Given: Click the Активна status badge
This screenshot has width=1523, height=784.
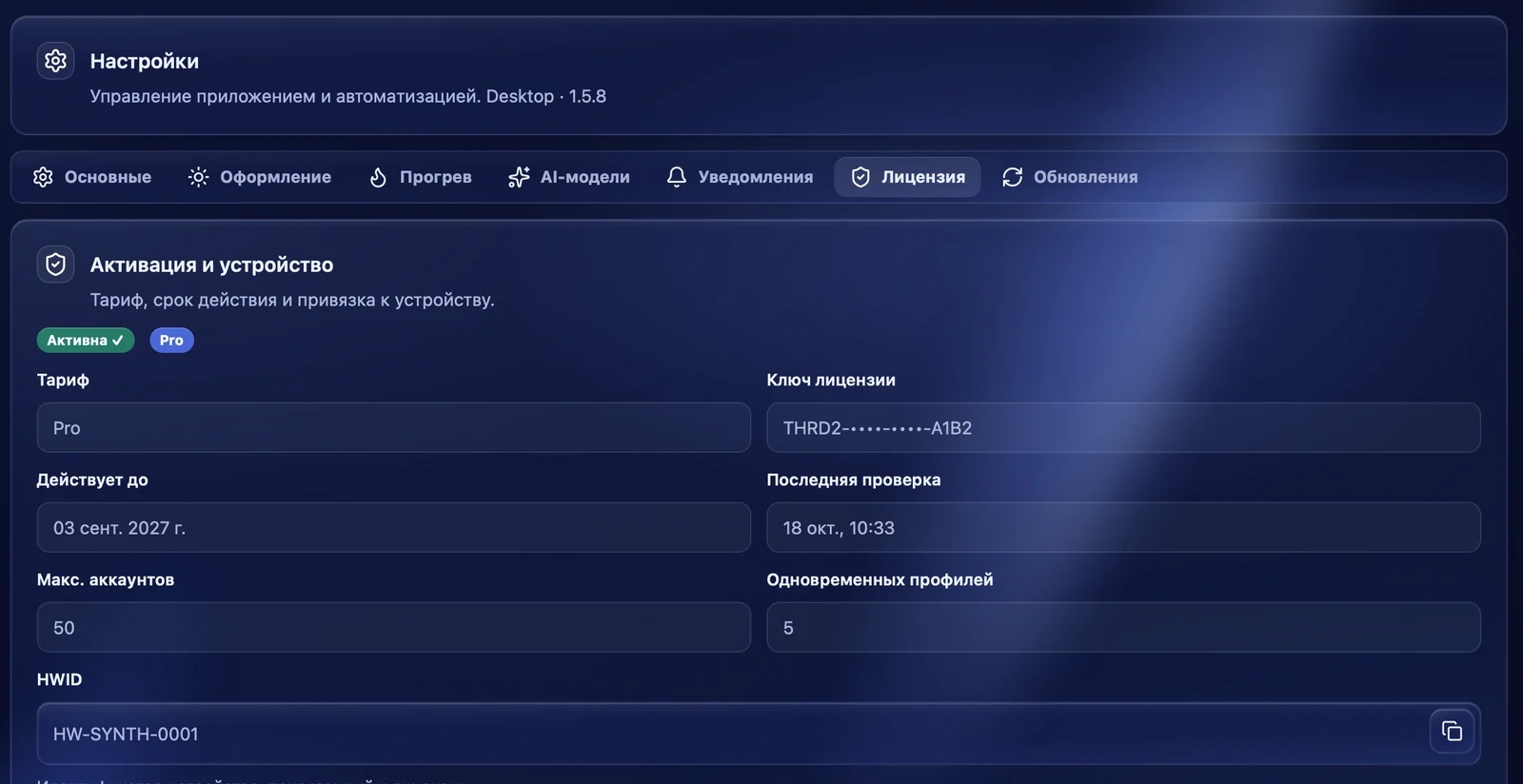Looking at the screenshot, I should [86, 341].
